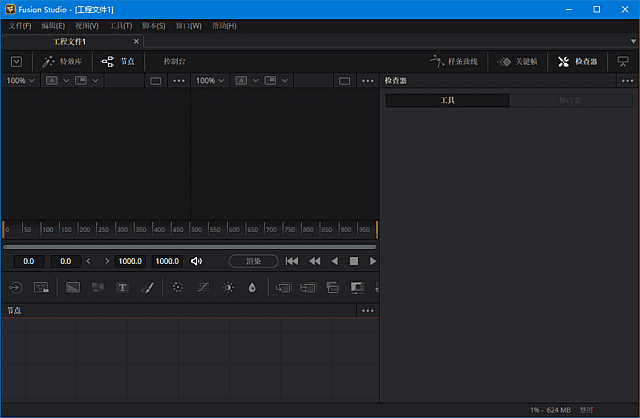This screenshot has height=418, width=640.
Task: Select the Text tool icon
Action: pyautogui.click(x=122, y=288)
